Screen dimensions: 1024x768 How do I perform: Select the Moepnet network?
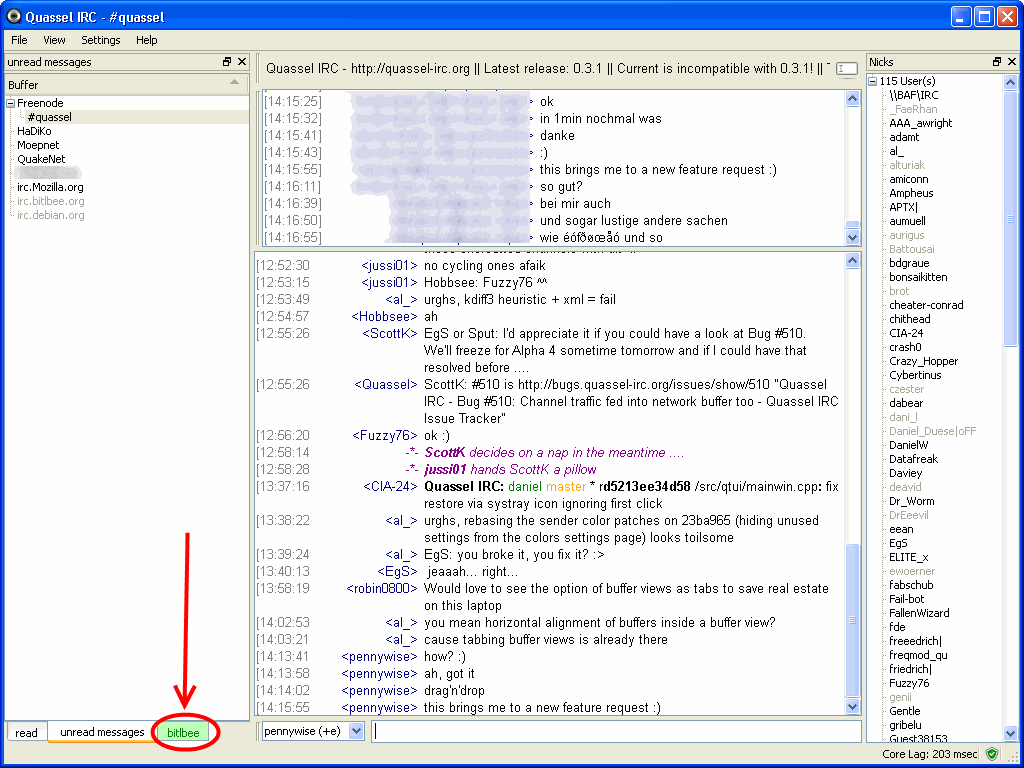coord(38,145)
